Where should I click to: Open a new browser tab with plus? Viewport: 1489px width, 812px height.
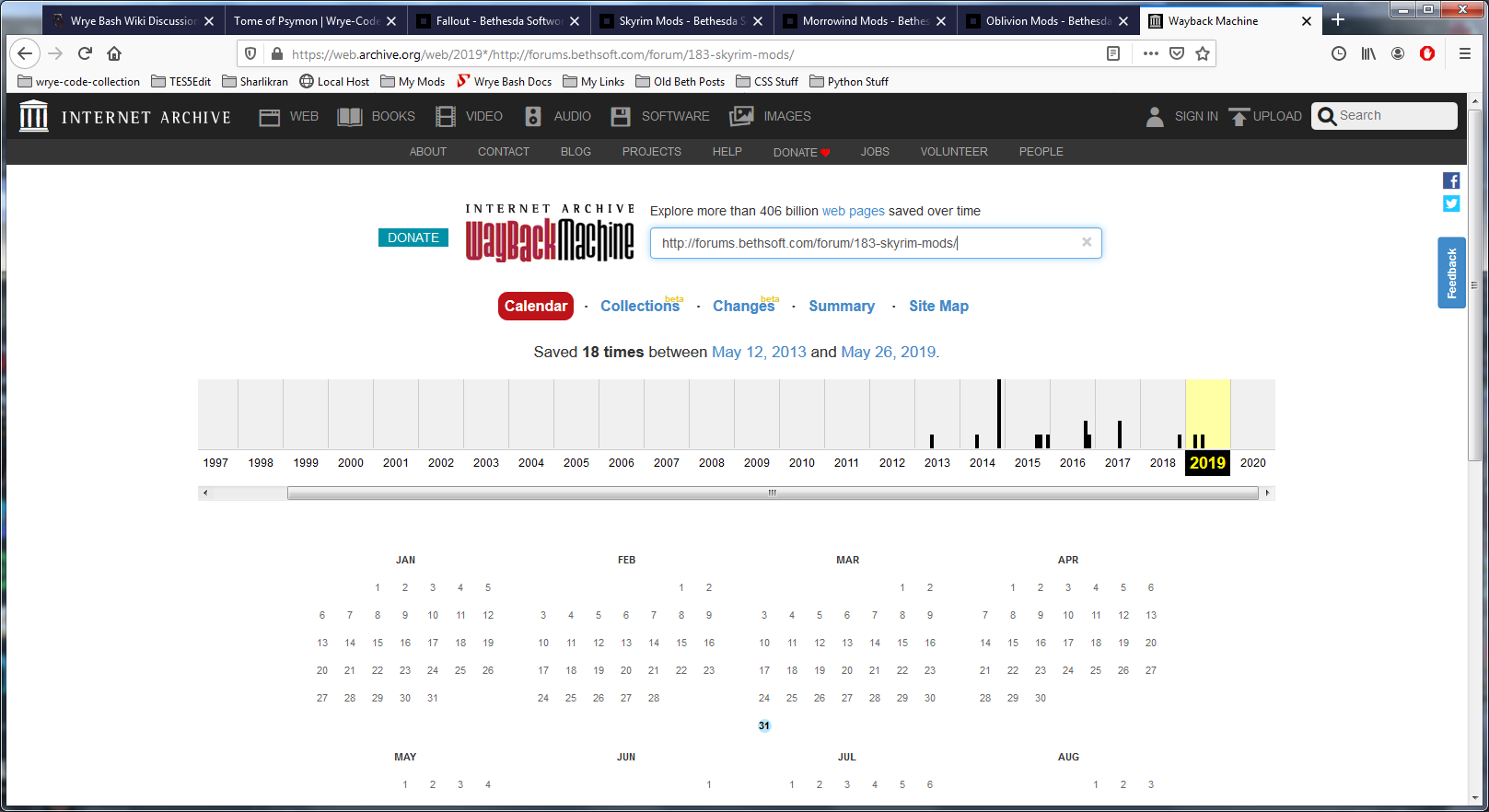coord(1338,20)
